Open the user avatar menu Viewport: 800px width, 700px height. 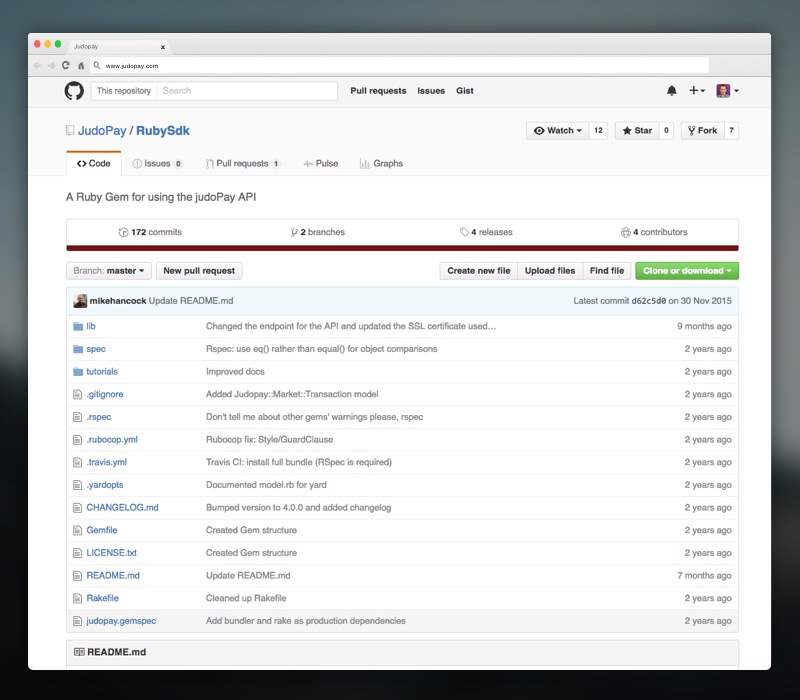pyautogui.click(x=727, y=91)
